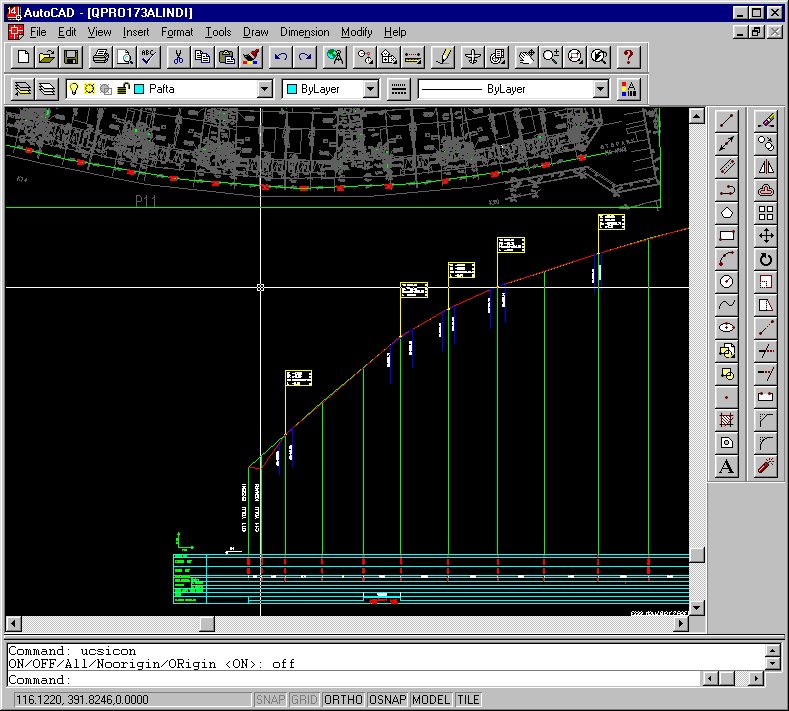Screen dimensions: 789x711
Task: Select the Rectangle draw tool
Action: (x=727, y=237)
